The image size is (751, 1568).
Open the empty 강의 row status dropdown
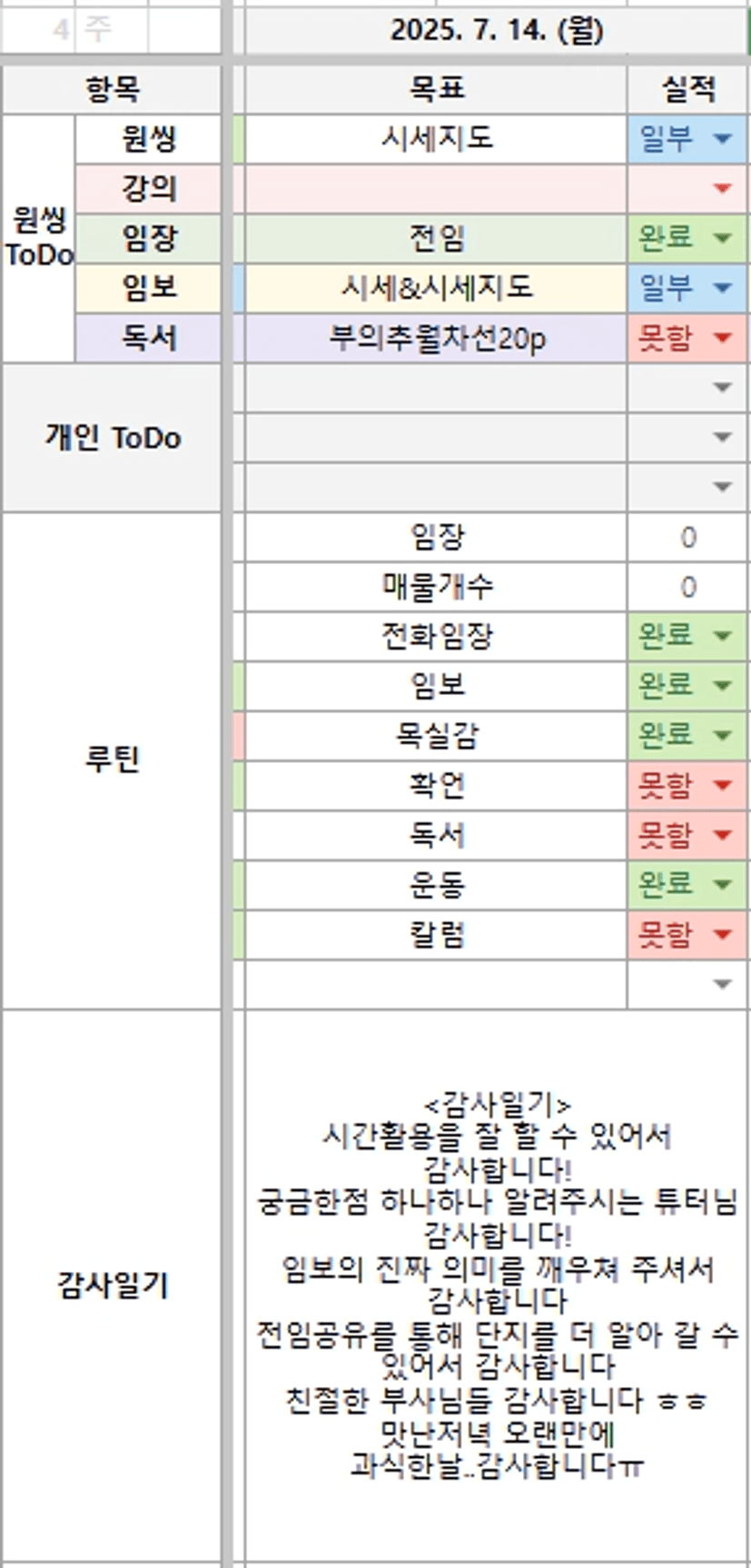pos(723,189)
